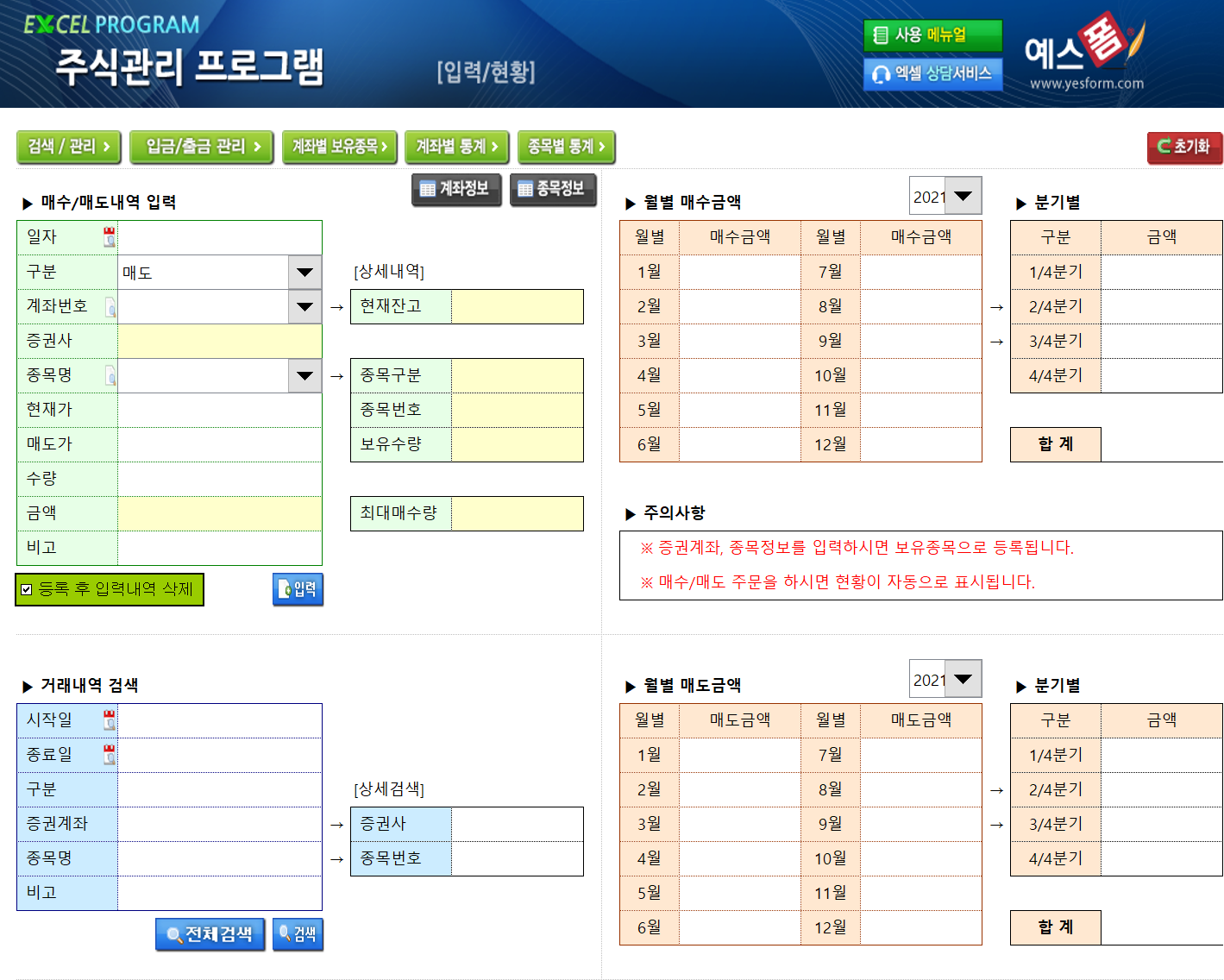Open the 종목별 통계 tab

566,147
